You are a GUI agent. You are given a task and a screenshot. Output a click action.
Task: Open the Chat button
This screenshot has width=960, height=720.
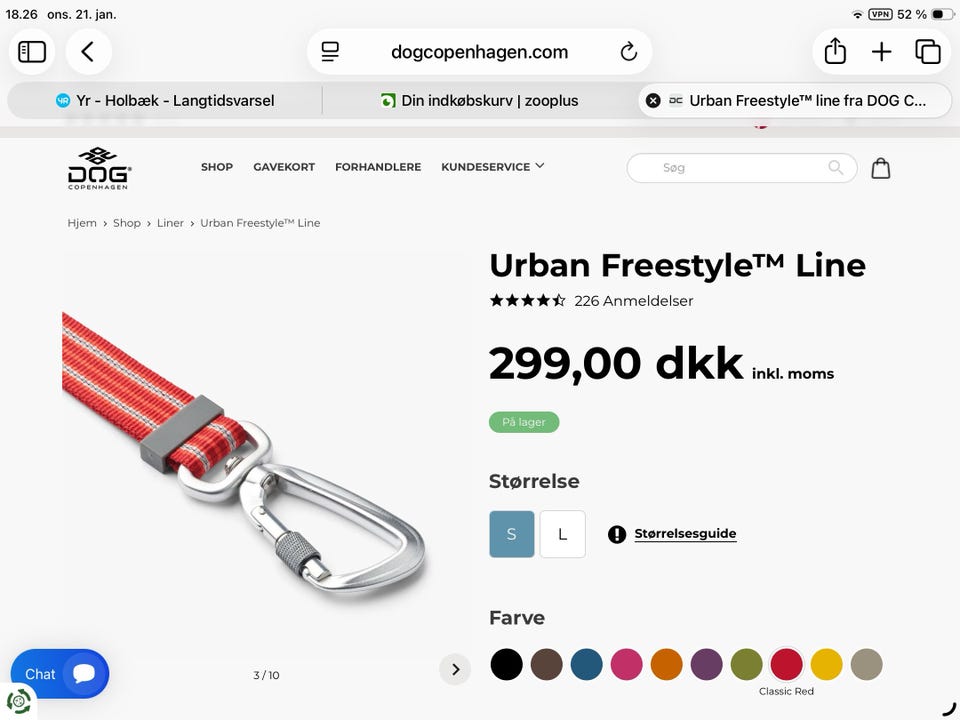click(60, 673)
